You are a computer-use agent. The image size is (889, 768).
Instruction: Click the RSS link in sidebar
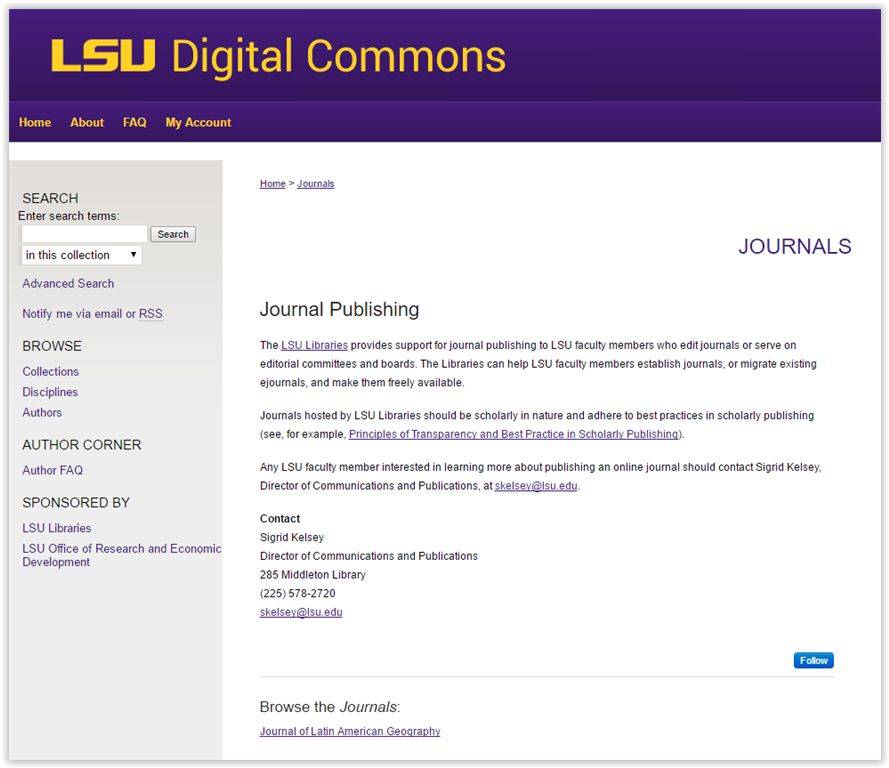pyautogui.click(x=151, y=314)
